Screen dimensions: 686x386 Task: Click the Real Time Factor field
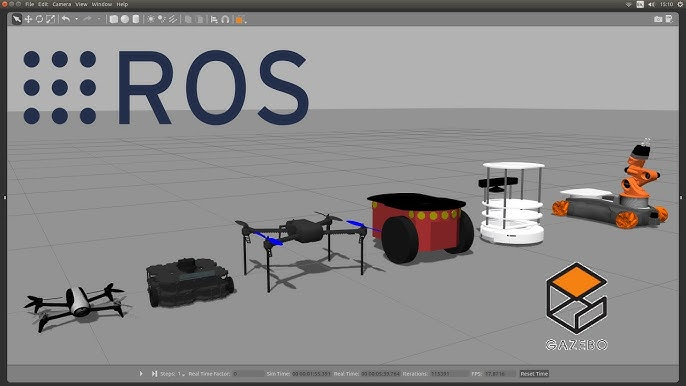pyautogui.click(x=248, y=374)
